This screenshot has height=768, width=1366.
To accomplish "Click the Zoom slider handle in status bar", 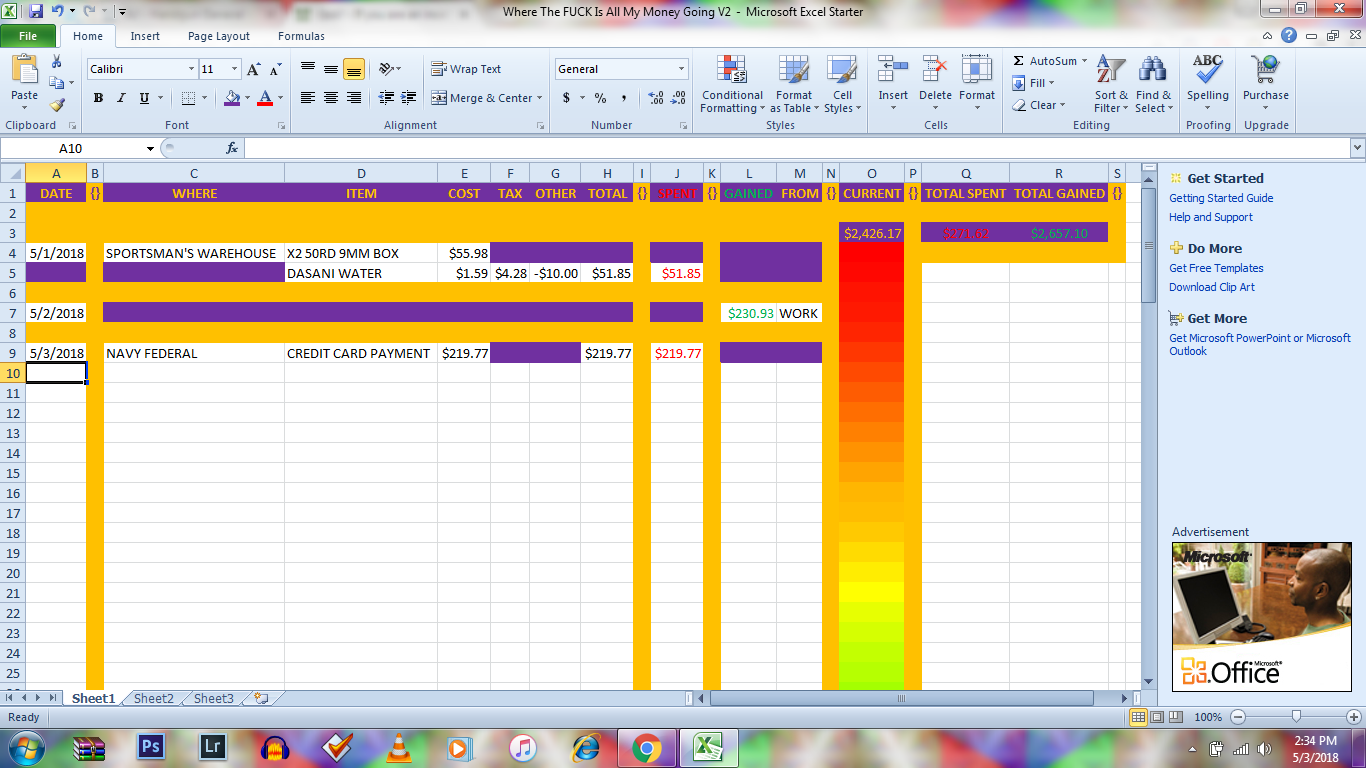I will click(x=1296, y=717).
